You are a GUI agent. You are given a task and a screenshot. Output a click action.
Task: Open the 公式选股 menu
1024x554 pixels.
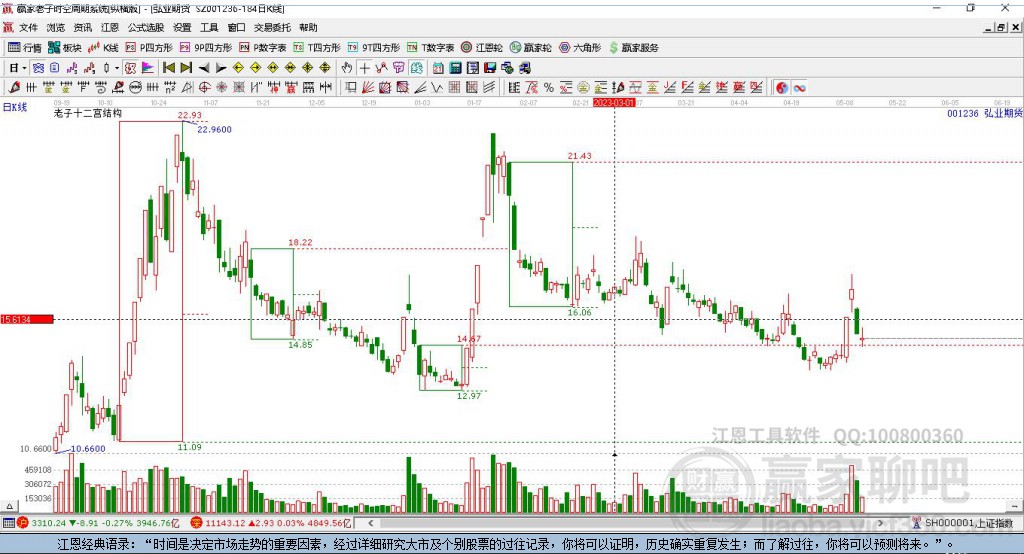click(146, 27)
